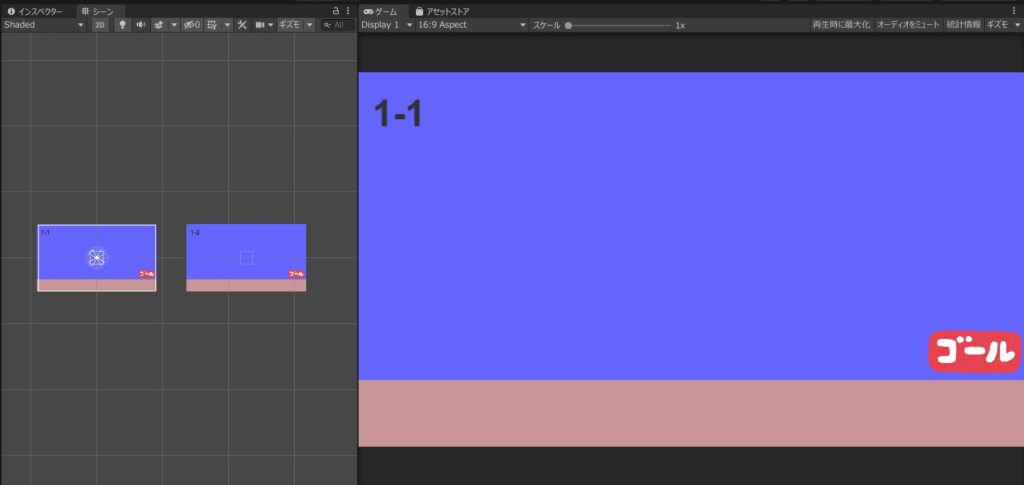Click the square camera gizmo in stage 1-2
This screenshot has height=485, width=1024.
(246, 258)
